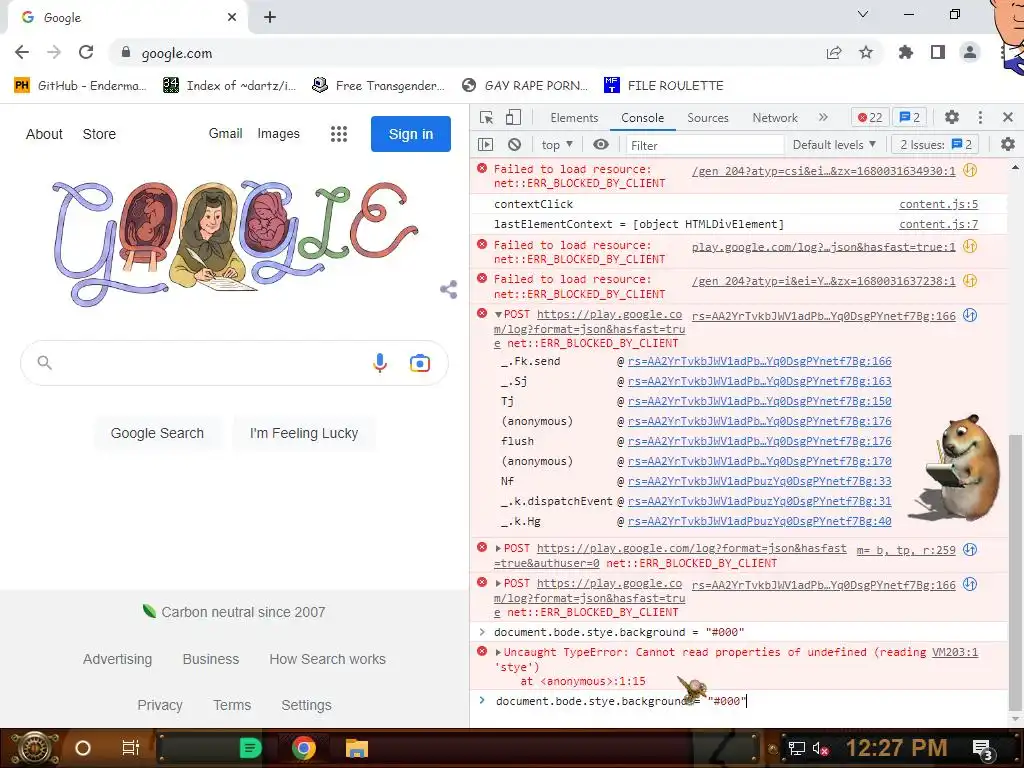This screenshot has height=768, width=1024.
Task: Click the red 22 errors badge
Action: point(870,118)
